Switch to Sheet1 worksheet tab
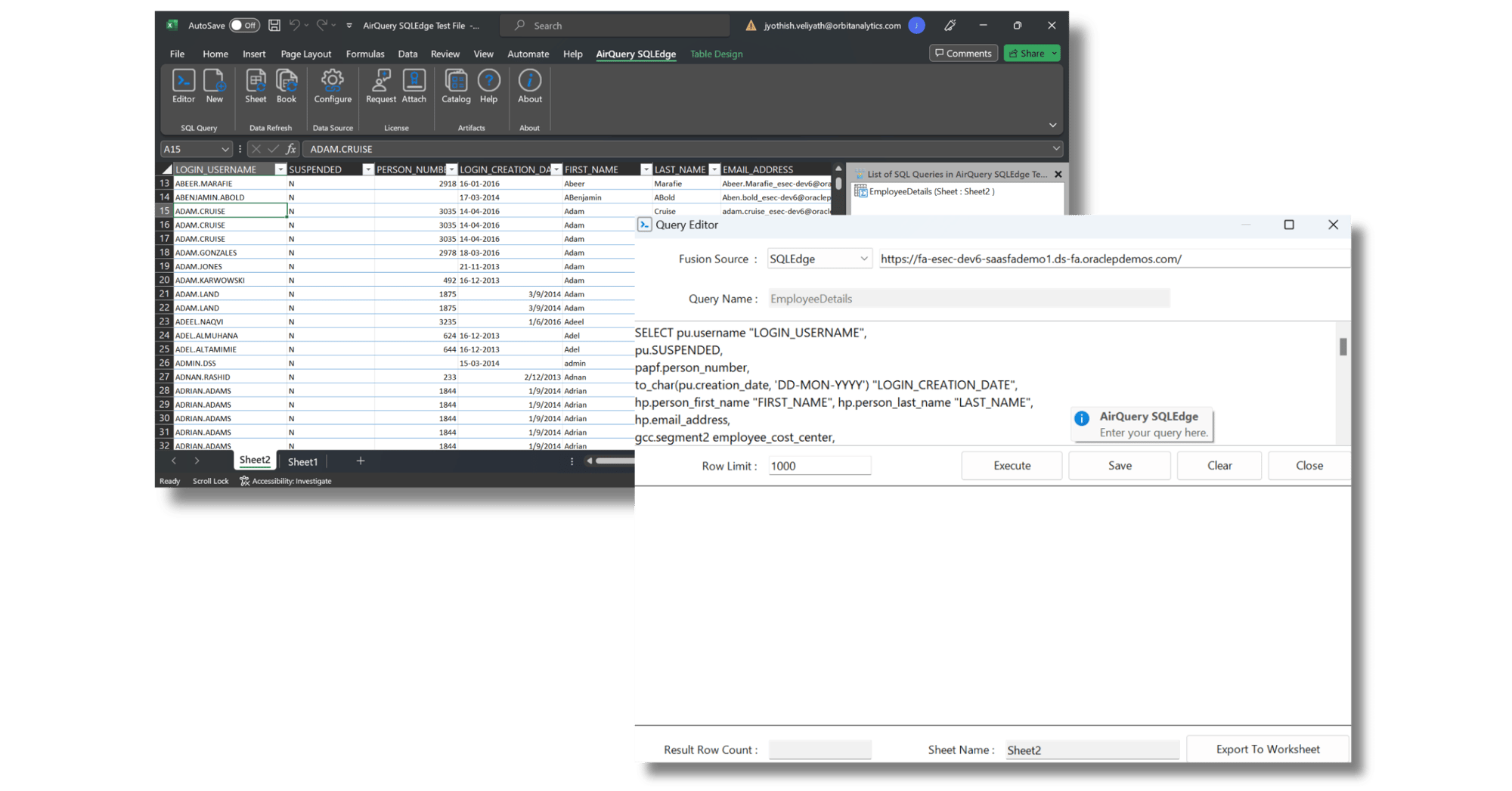 (302, 461)
